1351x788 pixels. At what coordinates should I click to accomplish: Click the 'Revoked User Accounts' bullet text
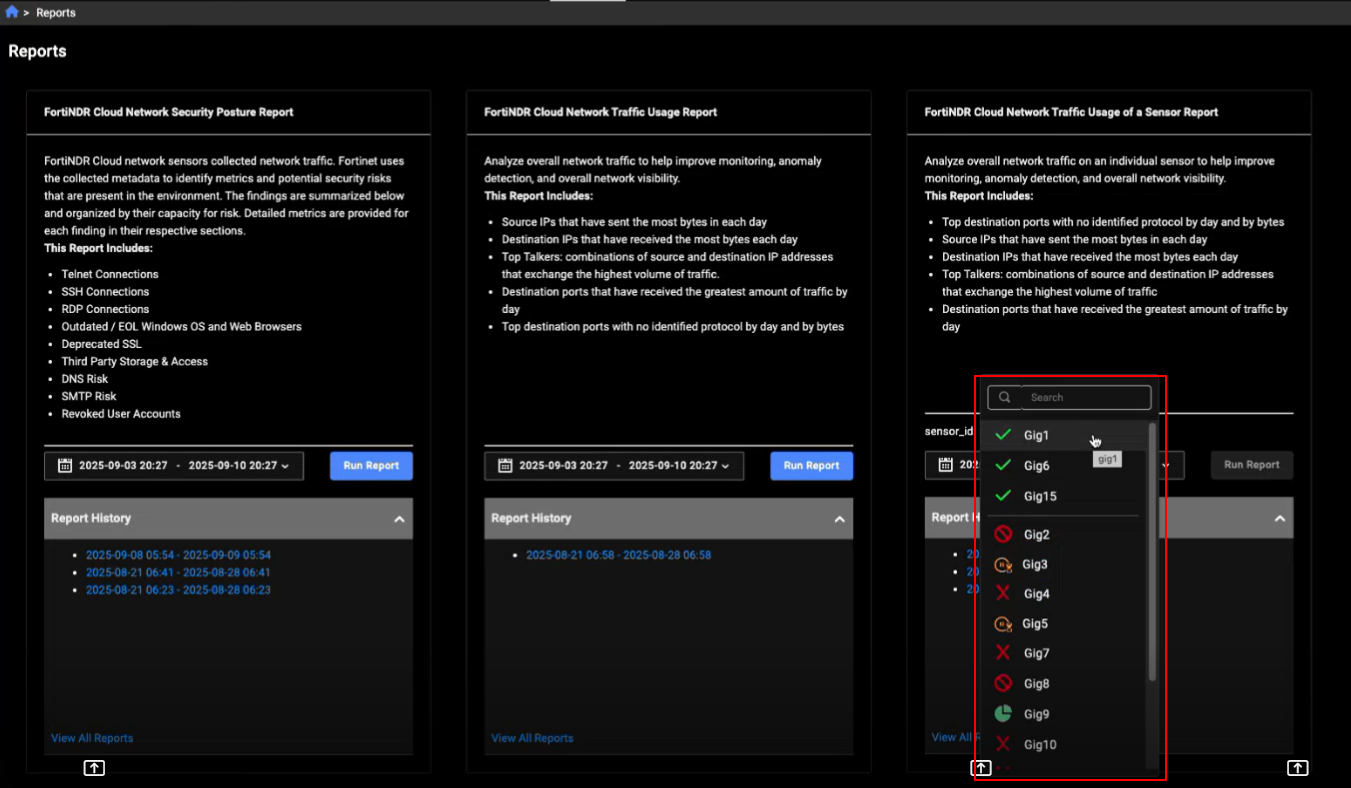[121, 414]
